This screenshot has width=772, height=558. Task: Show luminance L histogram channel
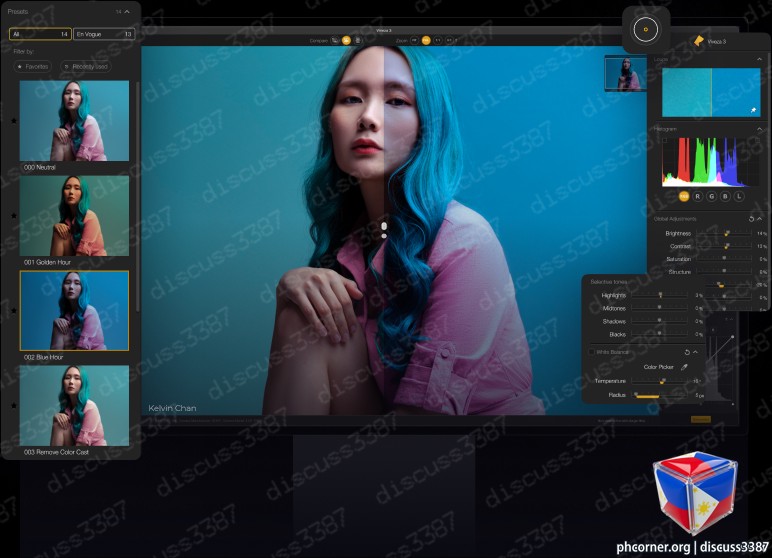point(739,197)
